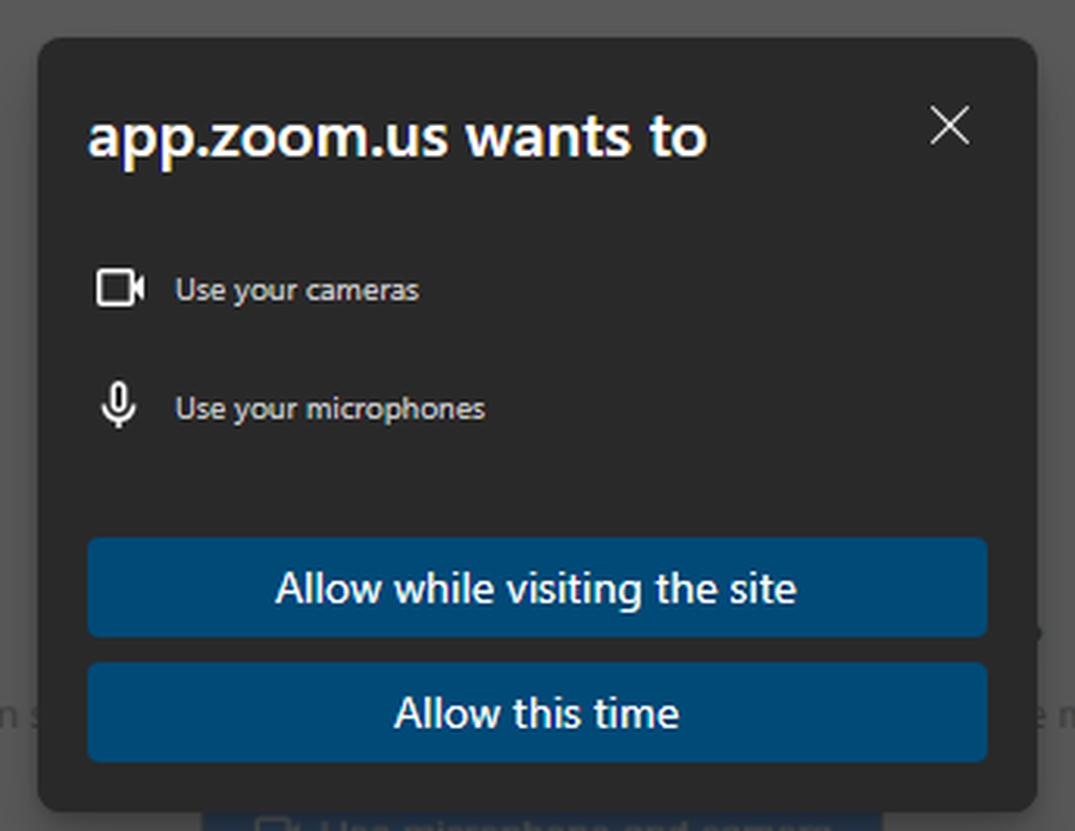Tap the camera permission icon beside 'Use your cameras'
This screenshot has width=1075, height=831.
coord(120,289)
